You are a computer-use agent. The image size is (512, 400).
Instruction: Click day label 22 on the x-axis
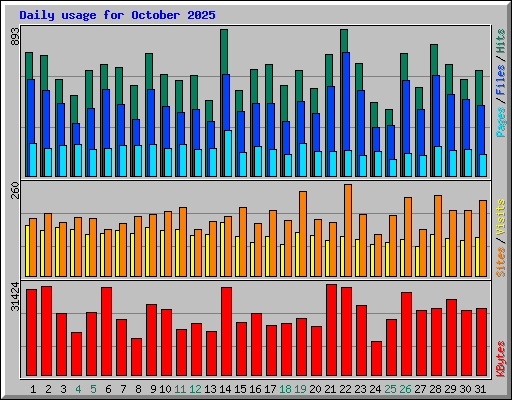[345, 389]
